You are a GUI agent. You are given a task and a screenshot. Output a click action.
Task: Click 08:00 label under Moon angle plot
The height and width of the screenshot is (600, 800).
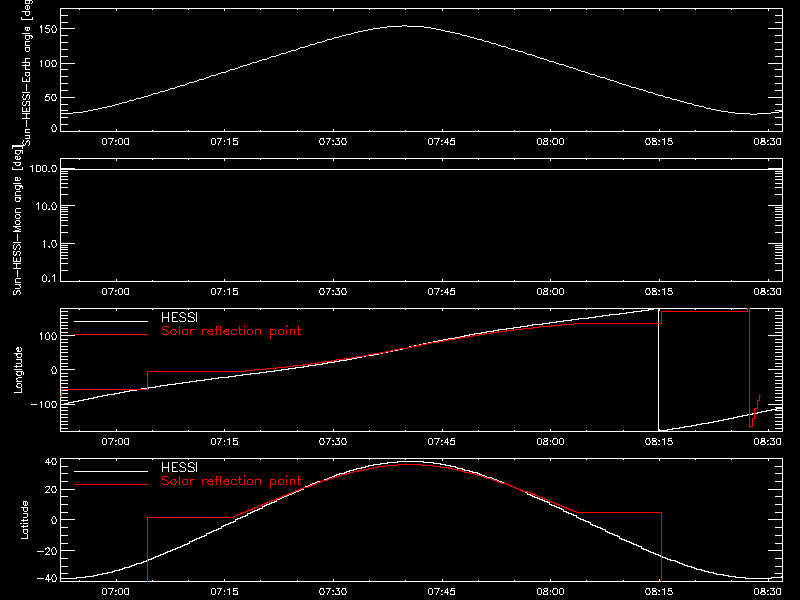click(550, 292)
